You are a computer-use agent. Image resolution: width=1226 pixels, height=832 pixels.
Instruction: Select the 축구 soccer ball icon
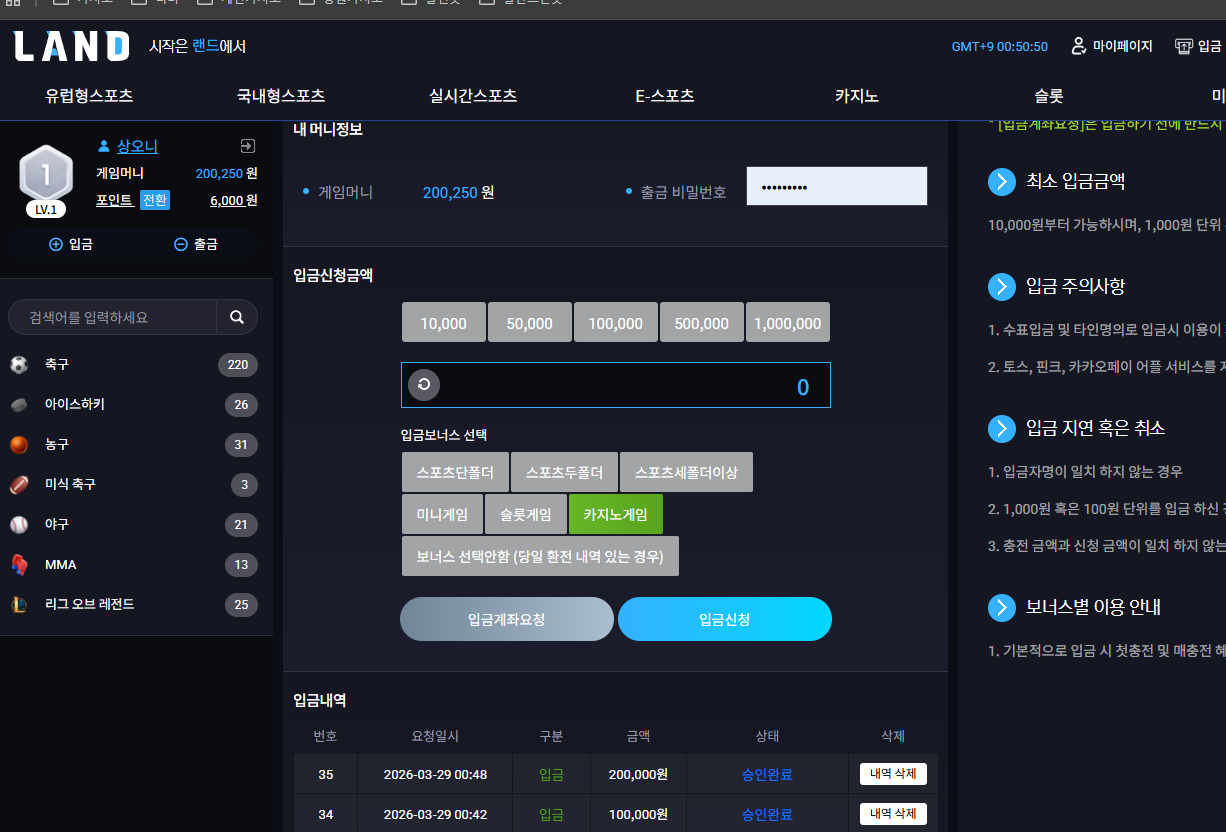coord(19,365)
